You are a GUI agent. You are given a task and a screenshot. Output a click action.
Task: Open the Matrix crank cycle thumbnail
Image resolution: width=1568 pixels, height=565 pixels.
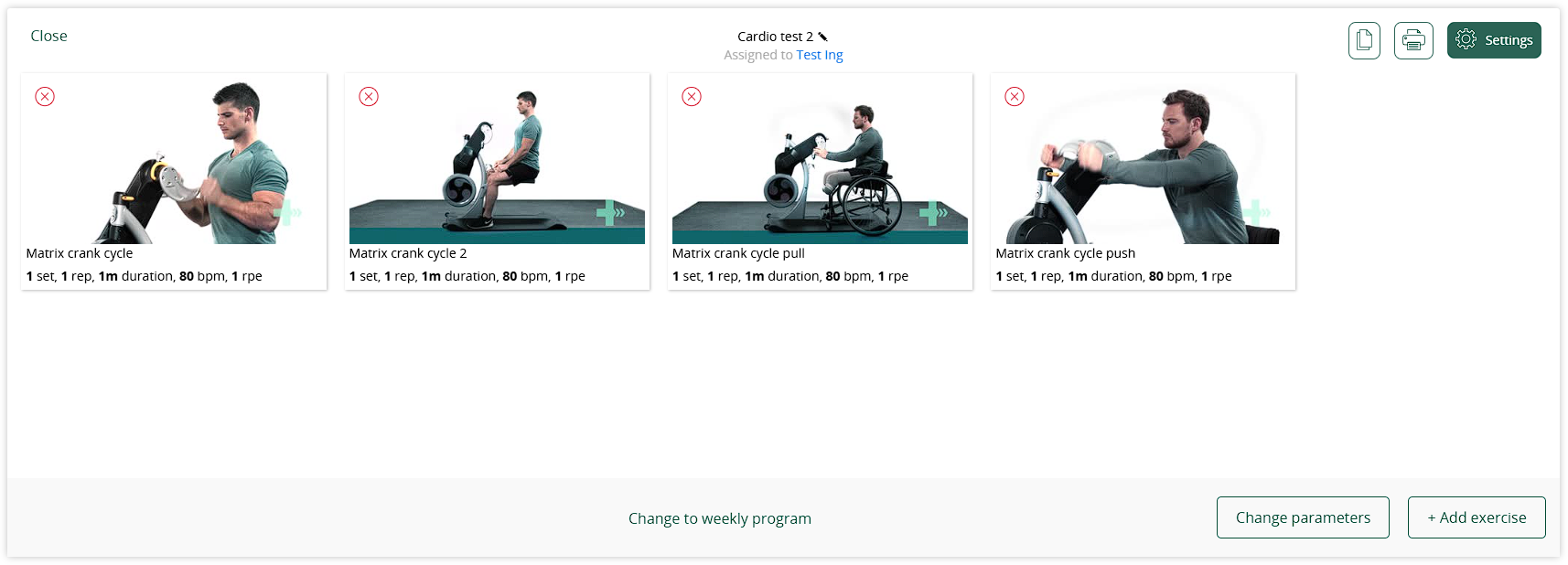[x=174, y=161]
